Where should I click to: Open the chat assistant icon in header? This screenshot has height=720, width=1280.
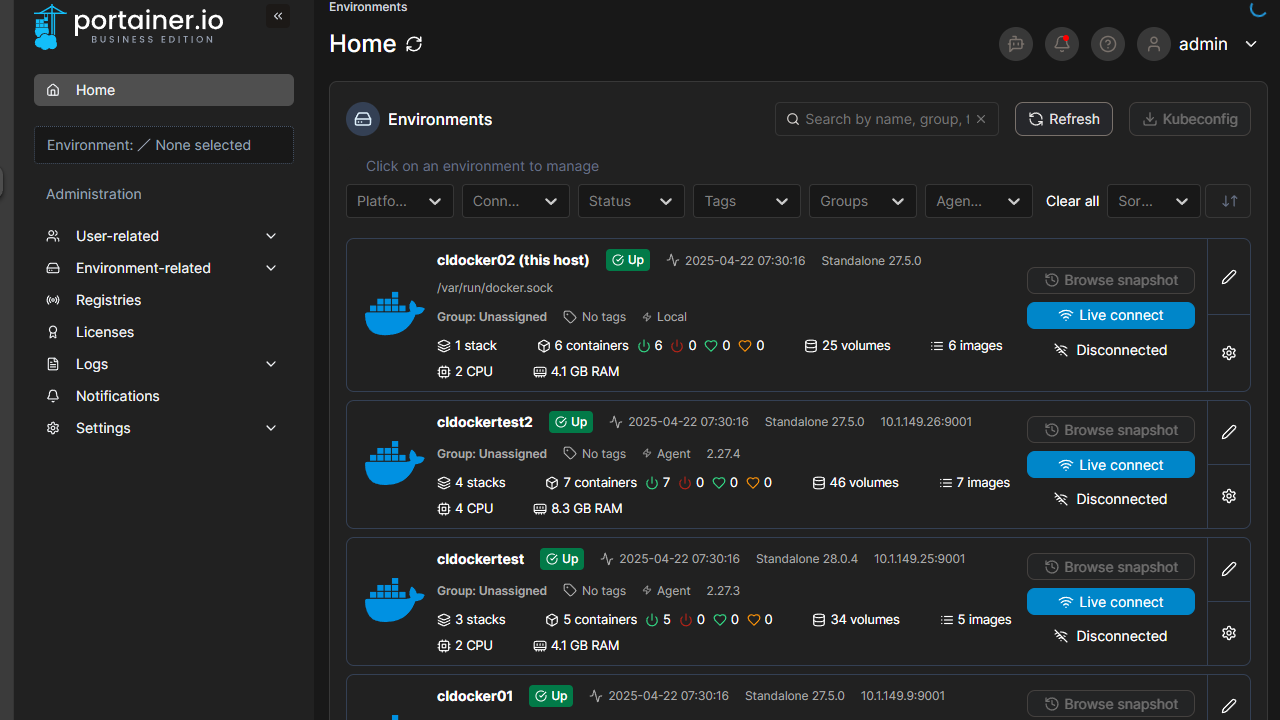[x=1016, y=44]
